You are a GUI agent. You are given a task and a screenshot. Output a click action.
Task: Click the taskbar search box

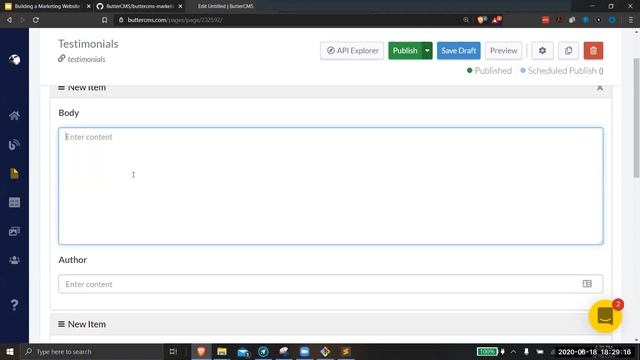click(92, 351)
